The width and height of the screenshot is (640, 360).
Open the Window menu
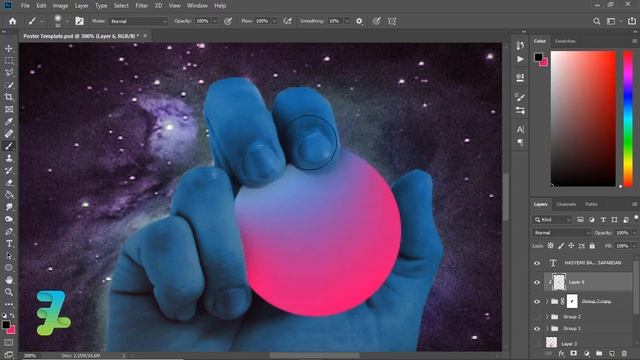197,6
